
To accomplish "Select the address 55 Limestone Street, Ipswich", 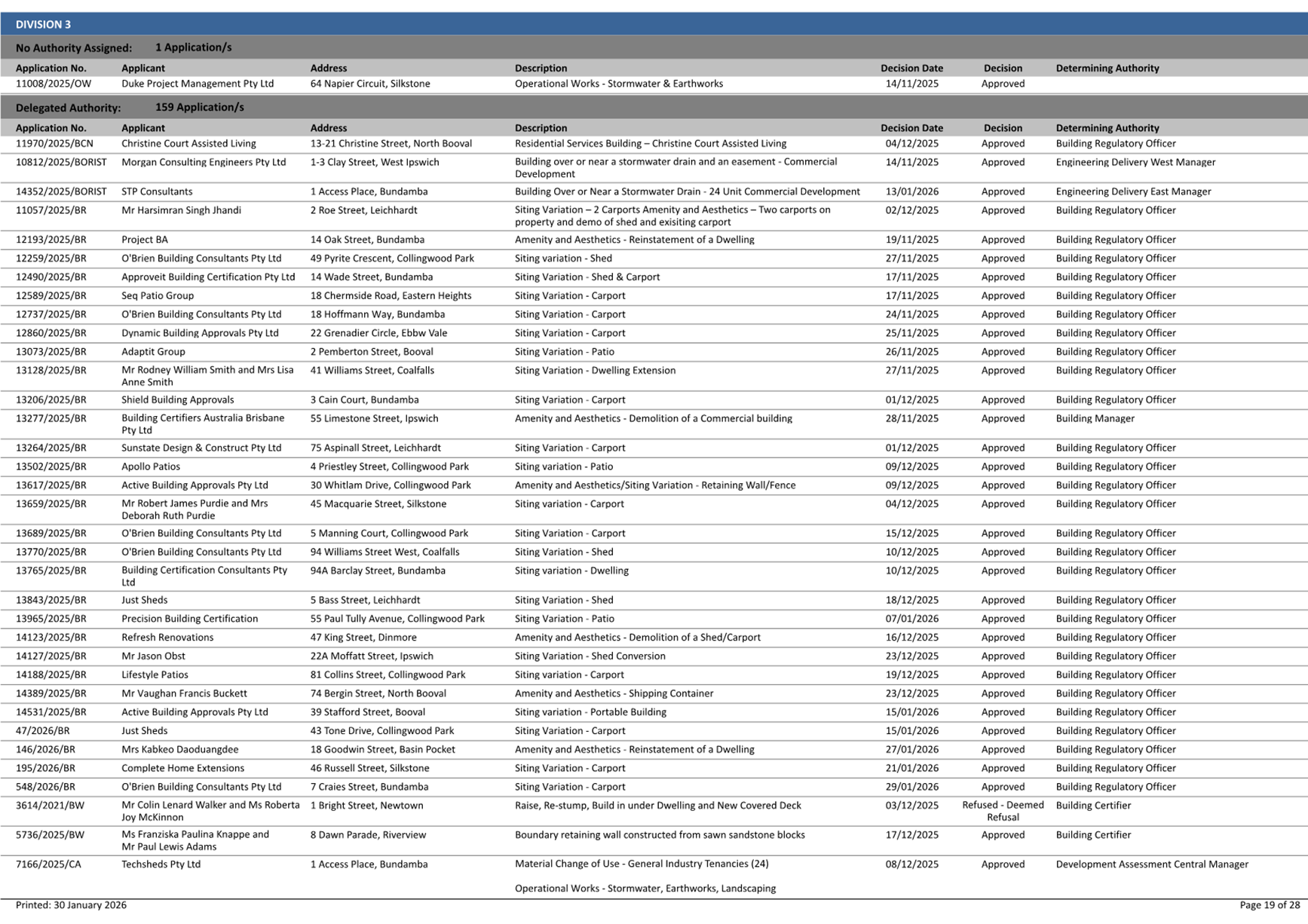I will coord(374,418).
